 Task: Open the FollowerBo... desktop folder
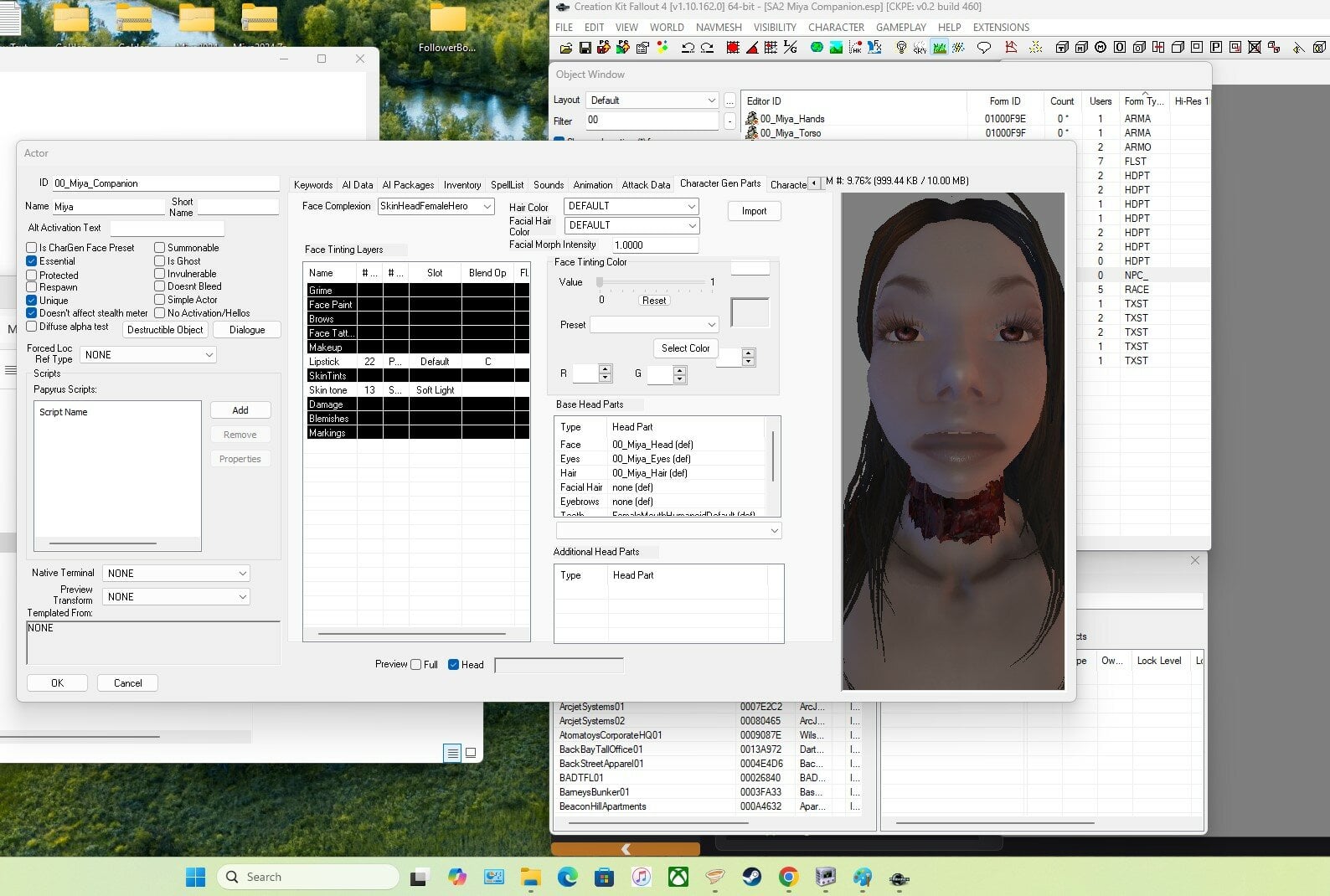click(447, 28)
